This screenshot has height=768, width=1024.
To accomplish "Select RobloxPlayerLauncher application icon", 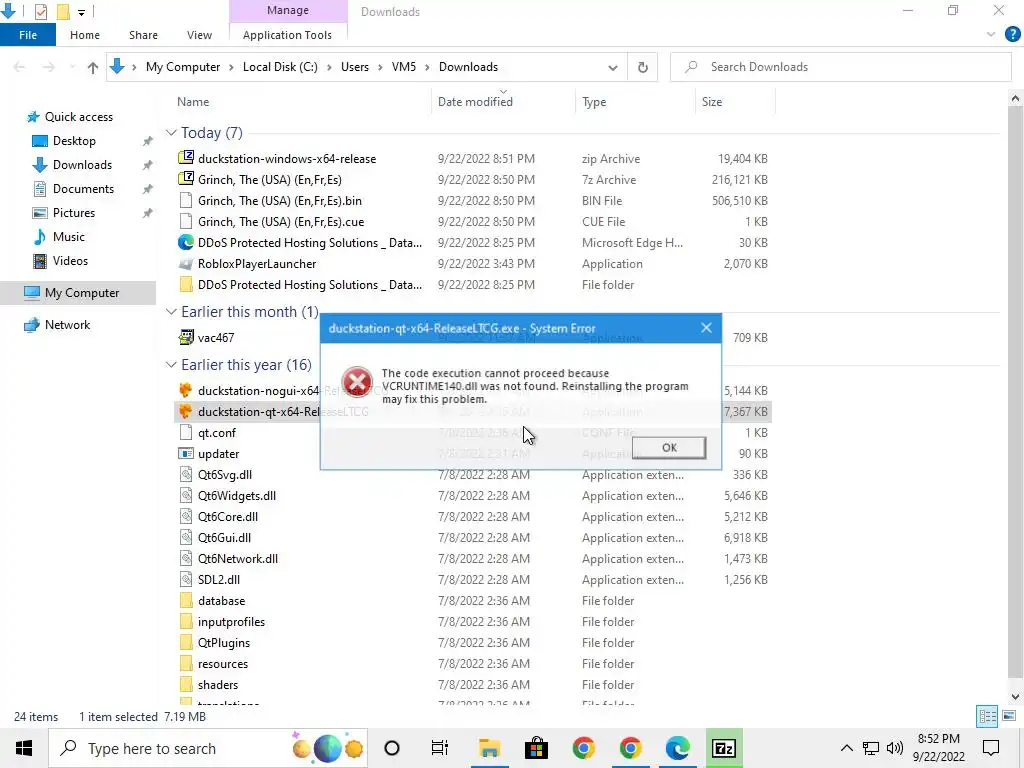I will 185,264.
